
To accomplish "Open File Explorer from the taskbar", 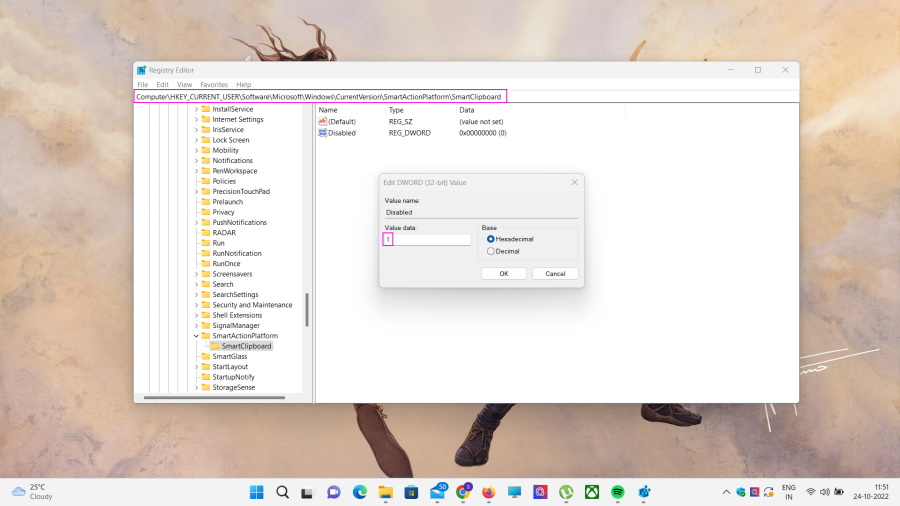I will click(385, 492).
